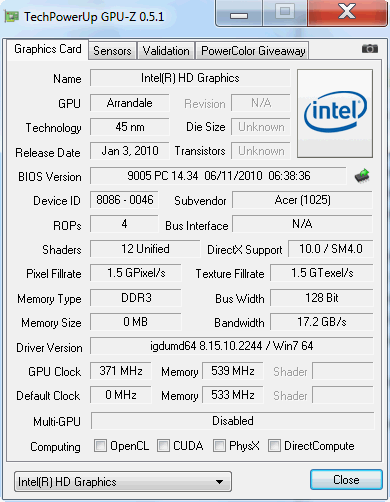The height and width of the screenshot is (502, 390).
Task: Click the Intel vendor logo
Action: click(x=335, y=113)
